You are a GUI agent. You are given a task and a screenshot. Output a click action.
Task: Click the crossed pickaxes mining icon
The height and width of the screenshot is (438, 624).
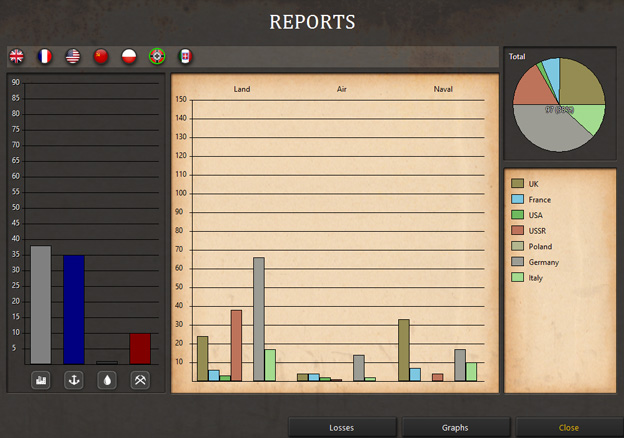[140, 380]
